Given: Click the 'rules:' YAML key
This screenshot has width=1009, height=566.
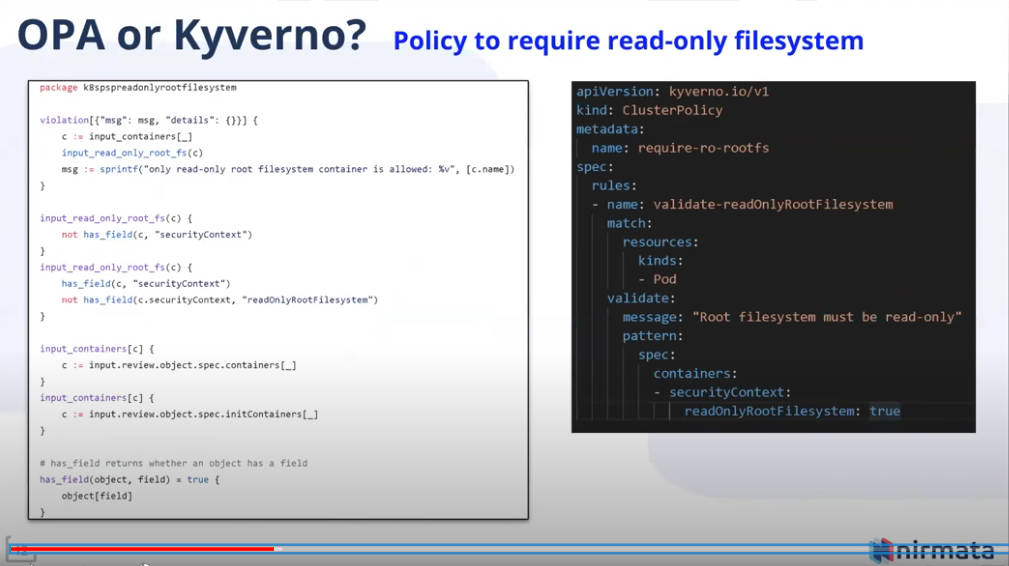Looking at the screenshot, I should click(x=614, y=185).
